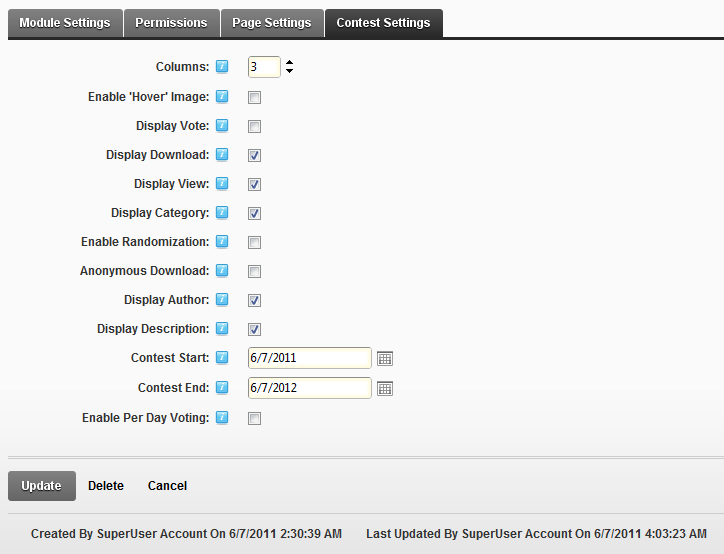Click the help icon for Enable Randomization
Image resolution: width=724 pixels, height=554 pixels.
[x=222, y=242]
